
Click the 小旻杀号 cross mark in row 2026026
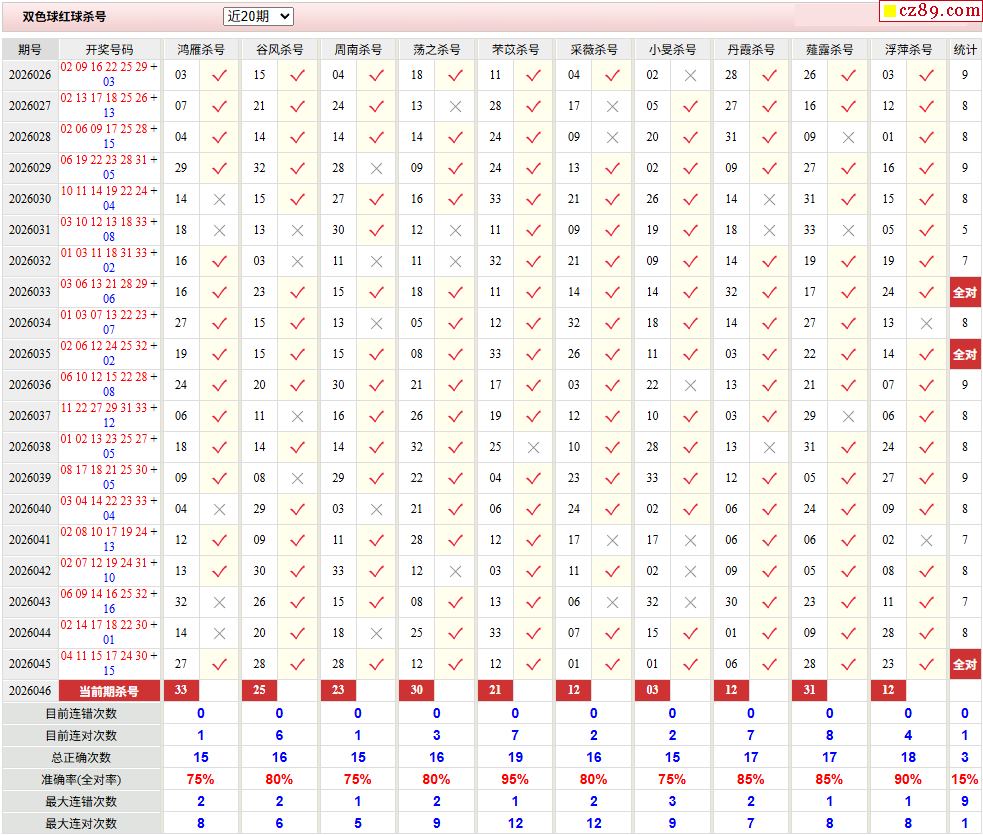(x=690, y=75)
